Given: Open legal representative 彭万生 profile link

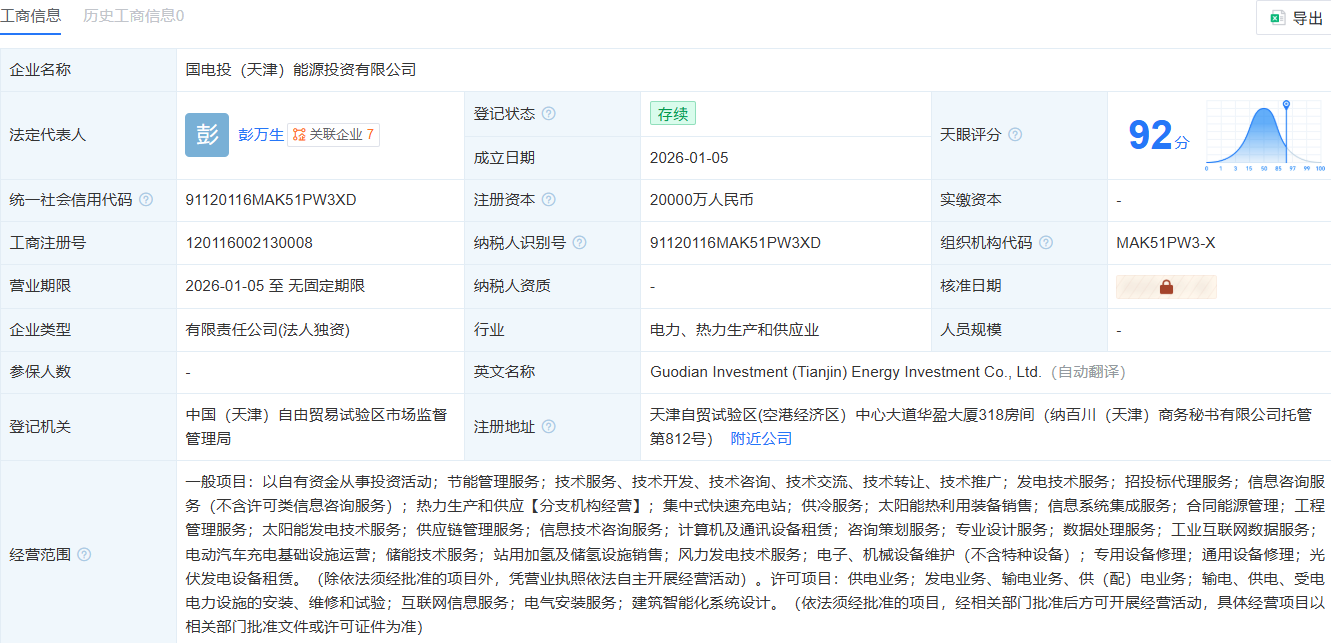Looking at the screenshot, I should [x=260, y=134].
